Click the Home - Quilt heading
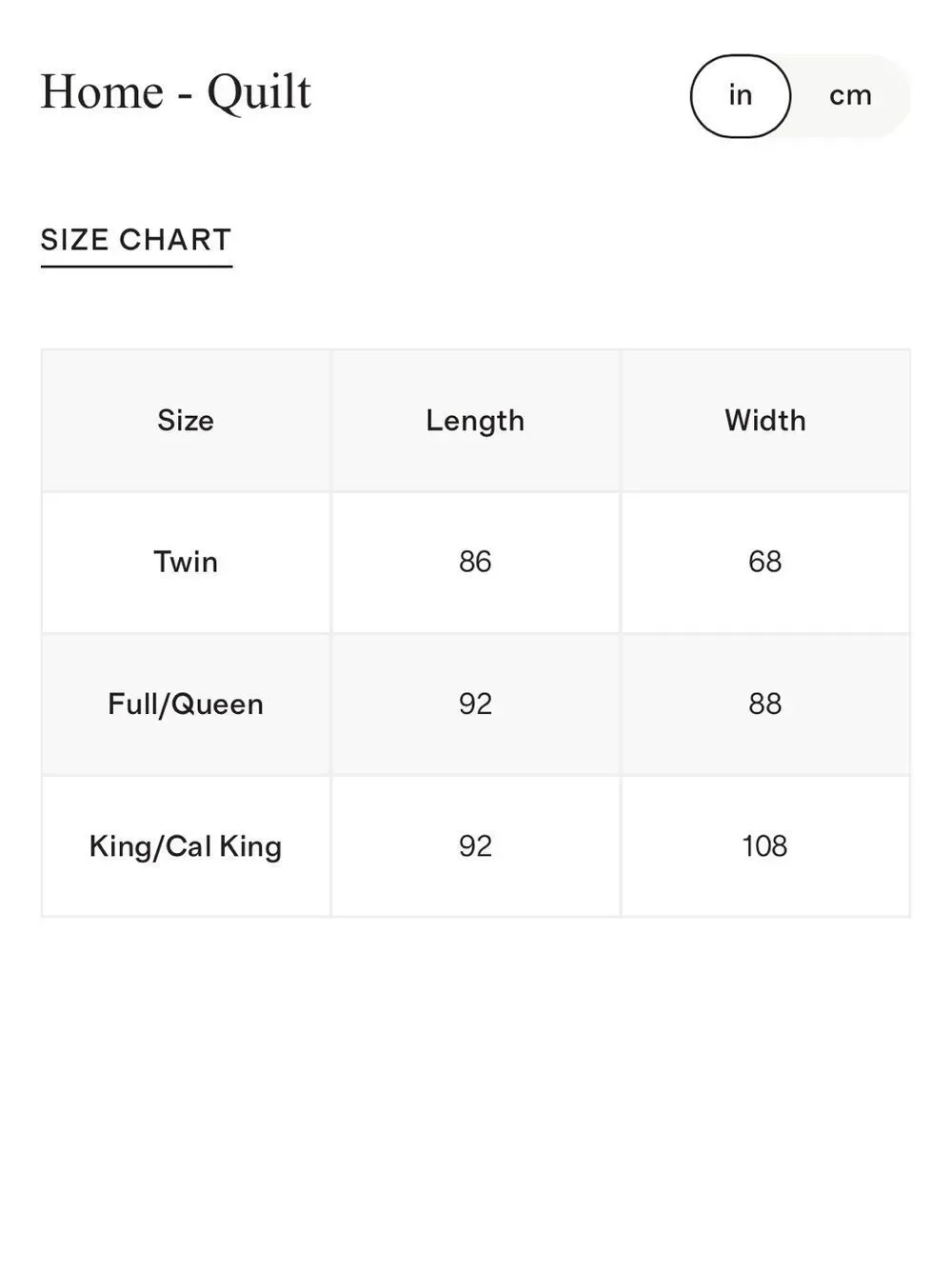952x1269 pixels. [x=176, y=92]
